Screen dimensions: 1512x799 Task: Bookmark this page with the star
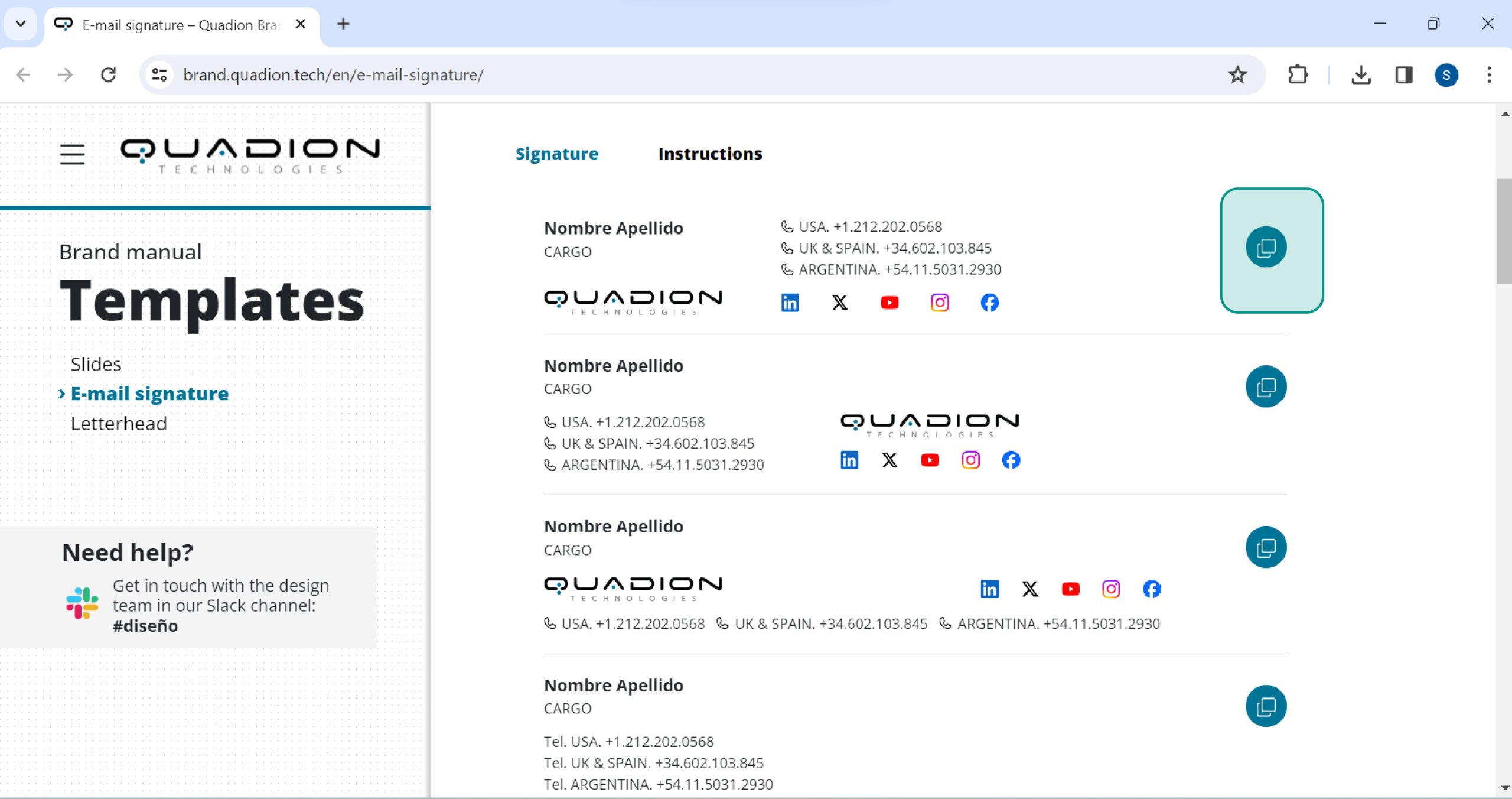(x=1237, y=75)
